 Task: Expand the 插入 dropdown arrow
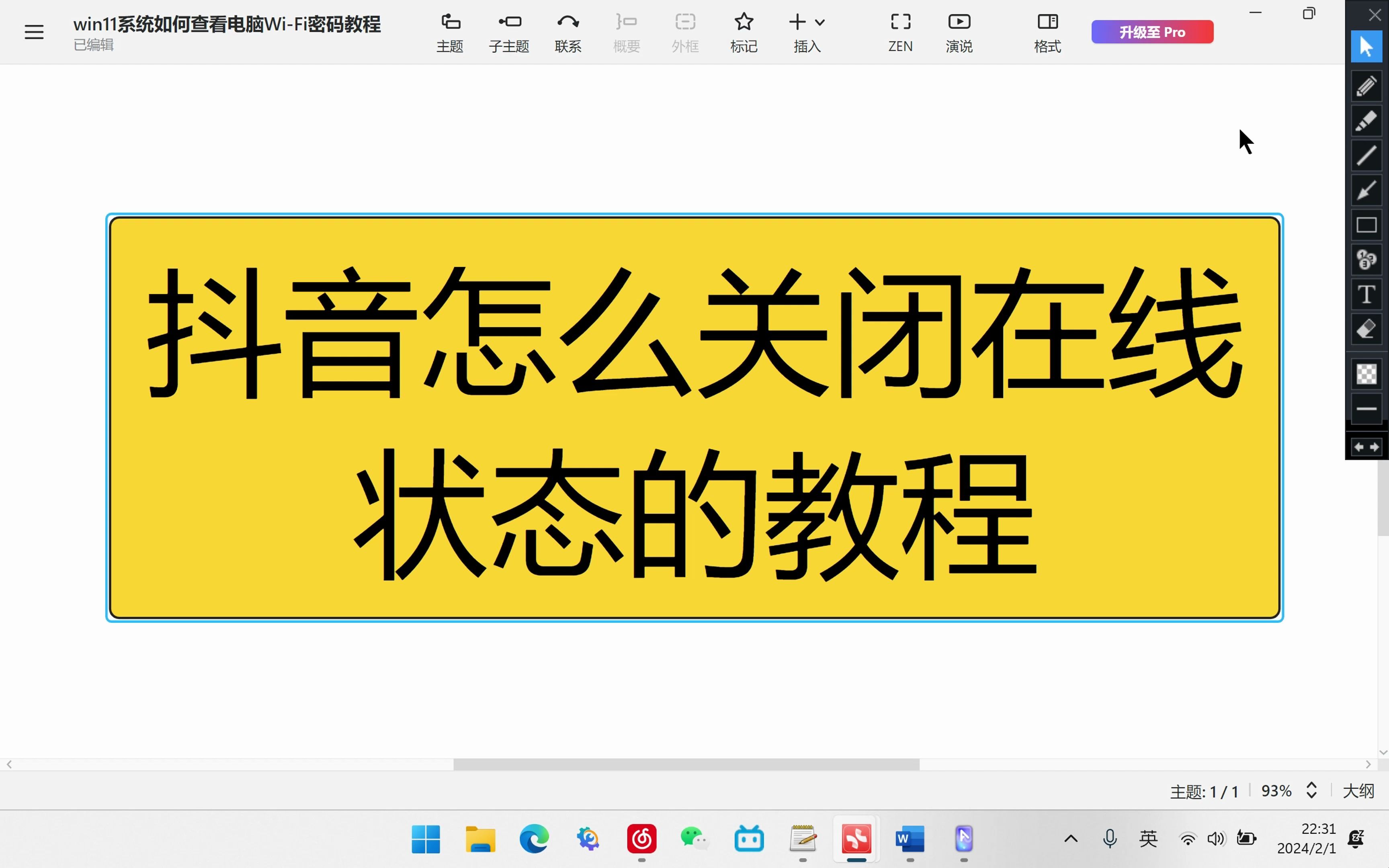tap(820, 23)
